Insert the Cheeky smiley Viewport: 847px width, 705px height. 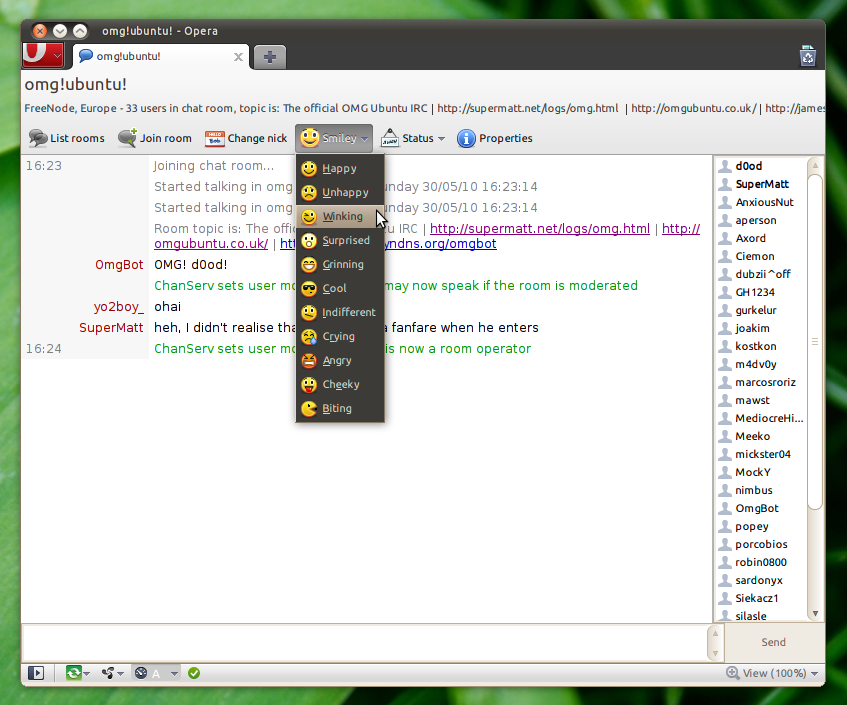point(340,384)
